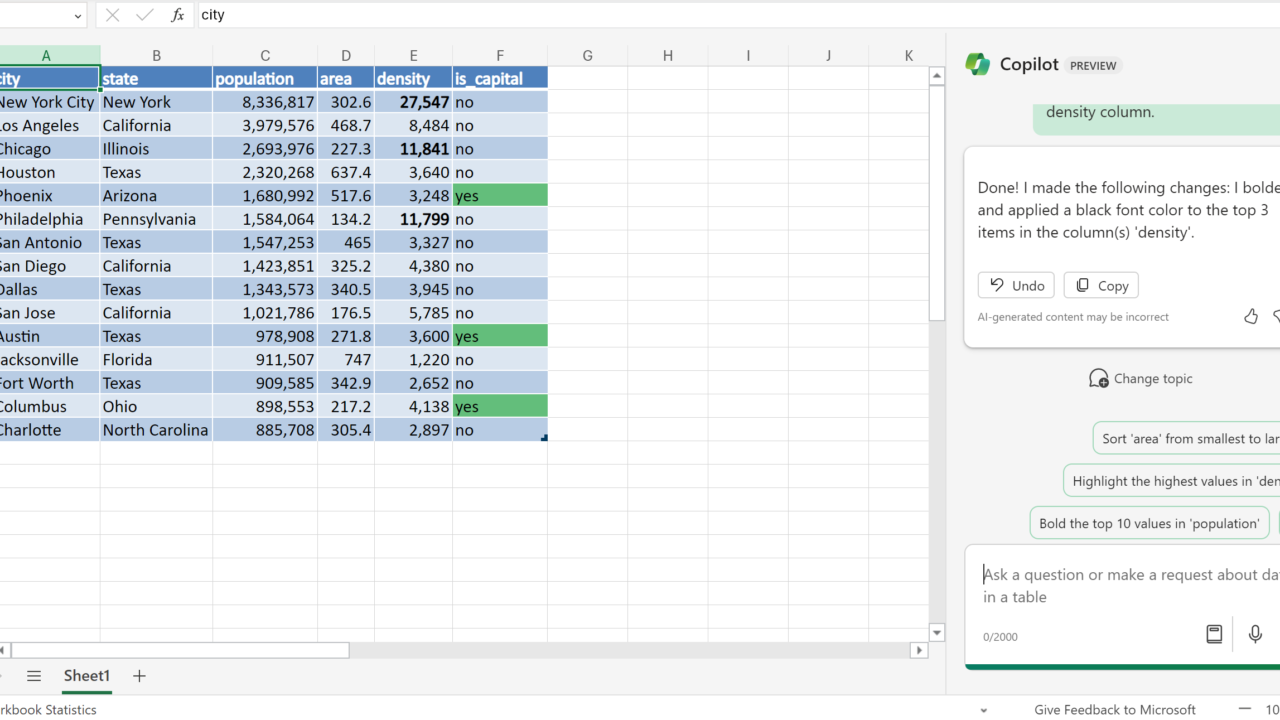Viewport: 1280px width, 720px height.
Task: Switch to the Sheet1 tab
Action: (87, 676)
